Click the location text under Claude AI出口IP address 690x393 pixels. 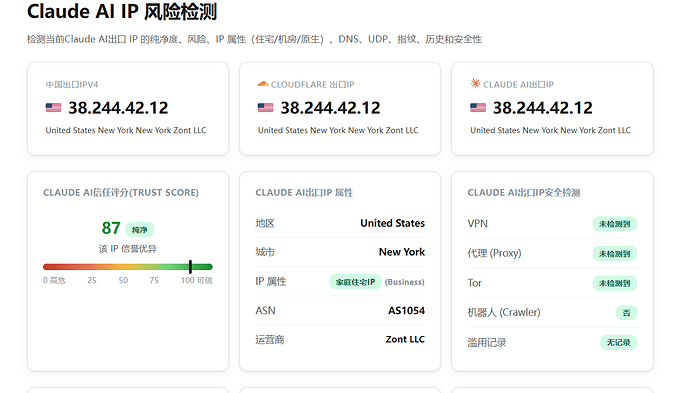551,130
